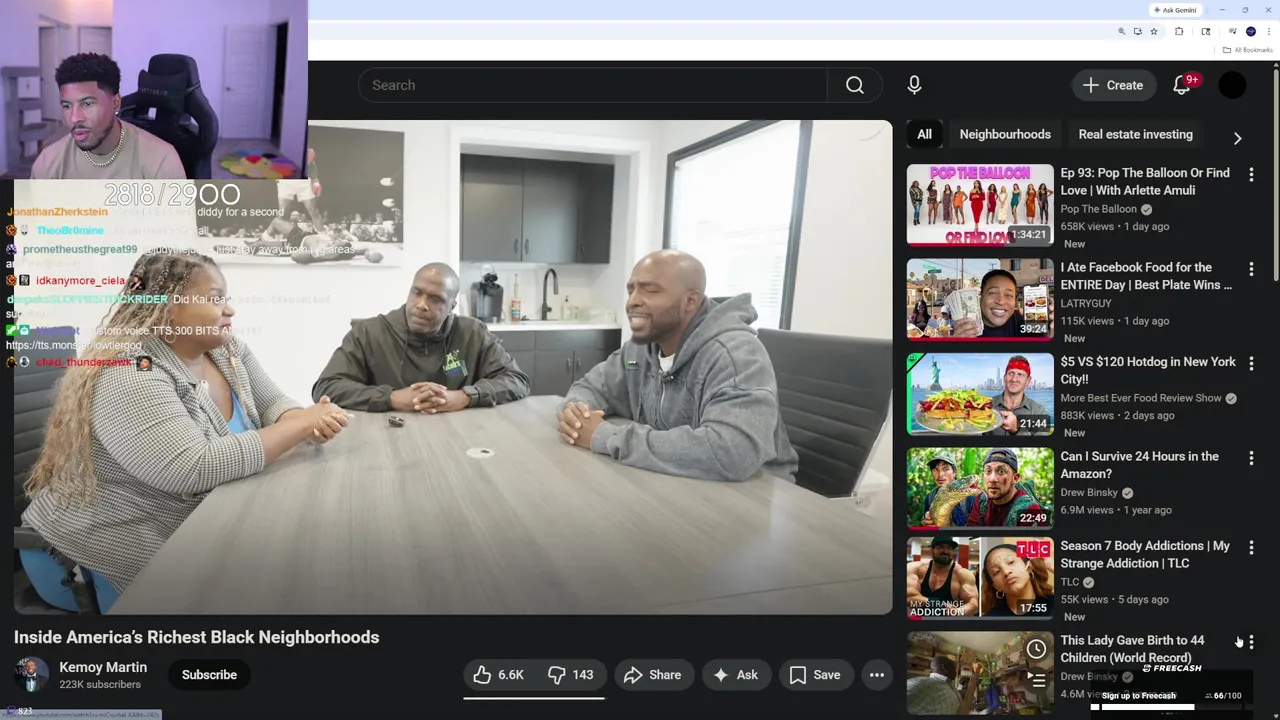Open Kemoy Martin channel avatar
The height and width of the screenshot is (720, 1280).
[32, 675]
